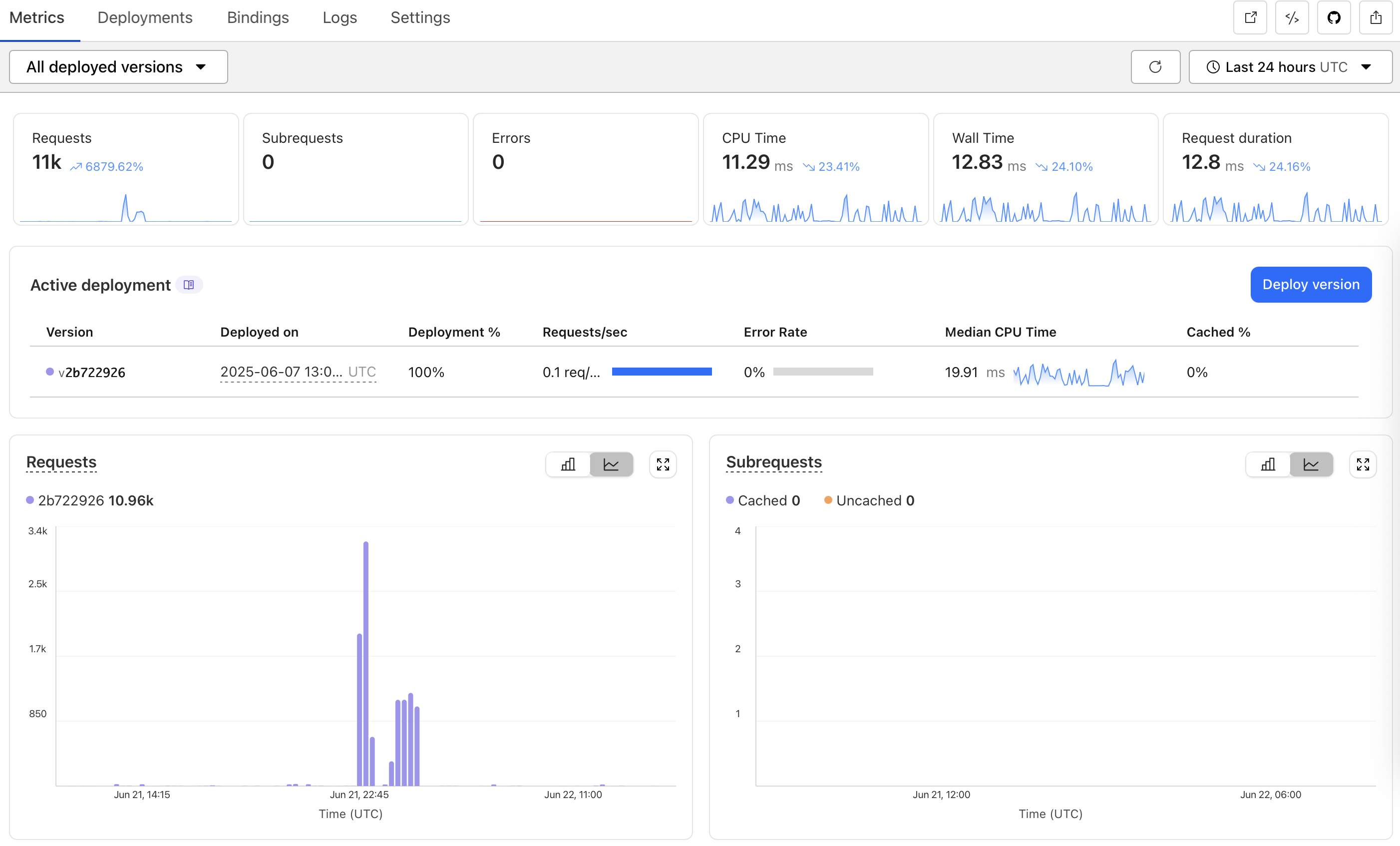Image resolution: width=1400 pixels, height=846 pixels.
Task: Click the Deploy version button
Action: [1311, 285]
